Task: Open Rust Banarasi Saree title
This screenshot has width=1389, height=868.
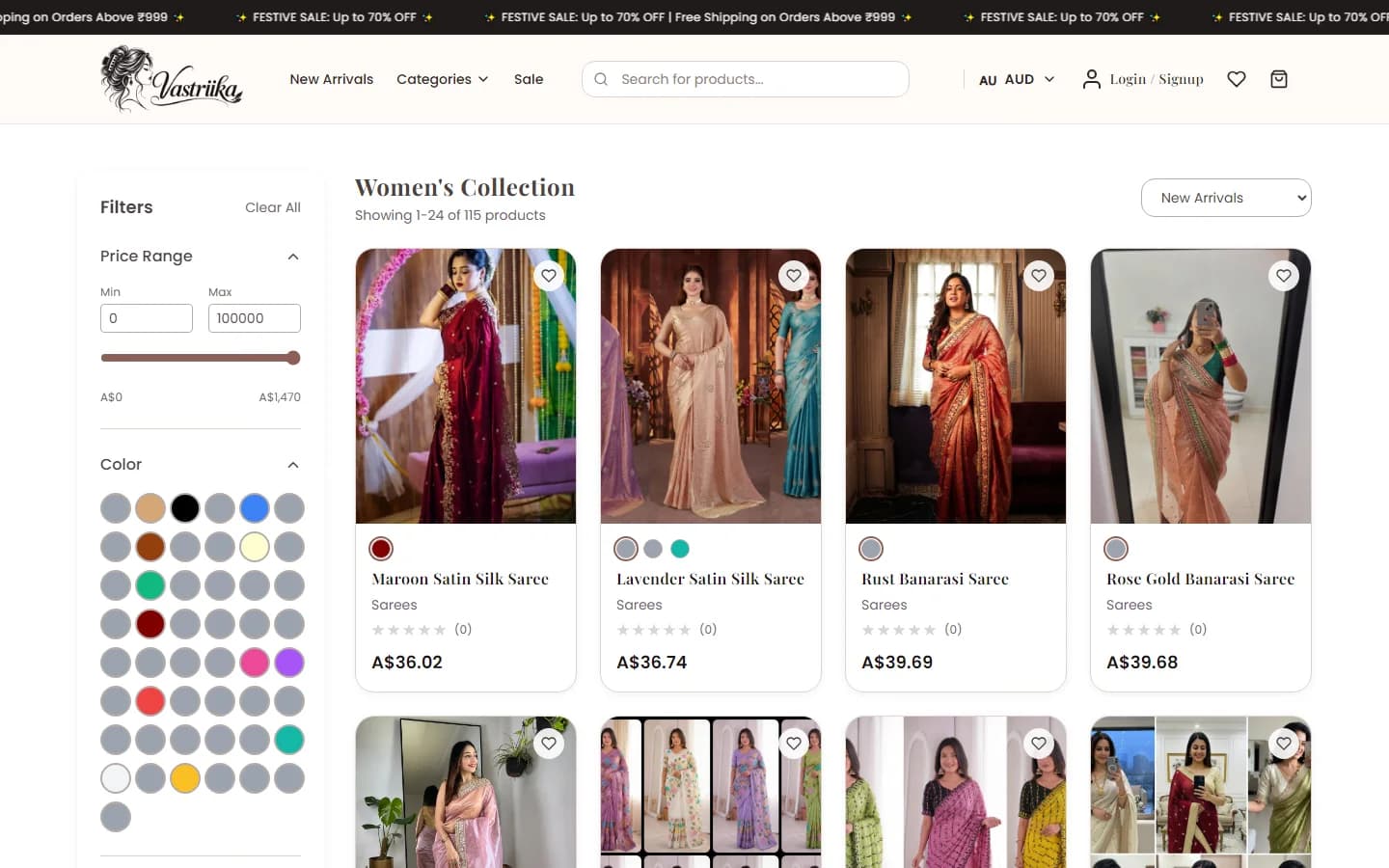Action: click(x=935, y=579)
